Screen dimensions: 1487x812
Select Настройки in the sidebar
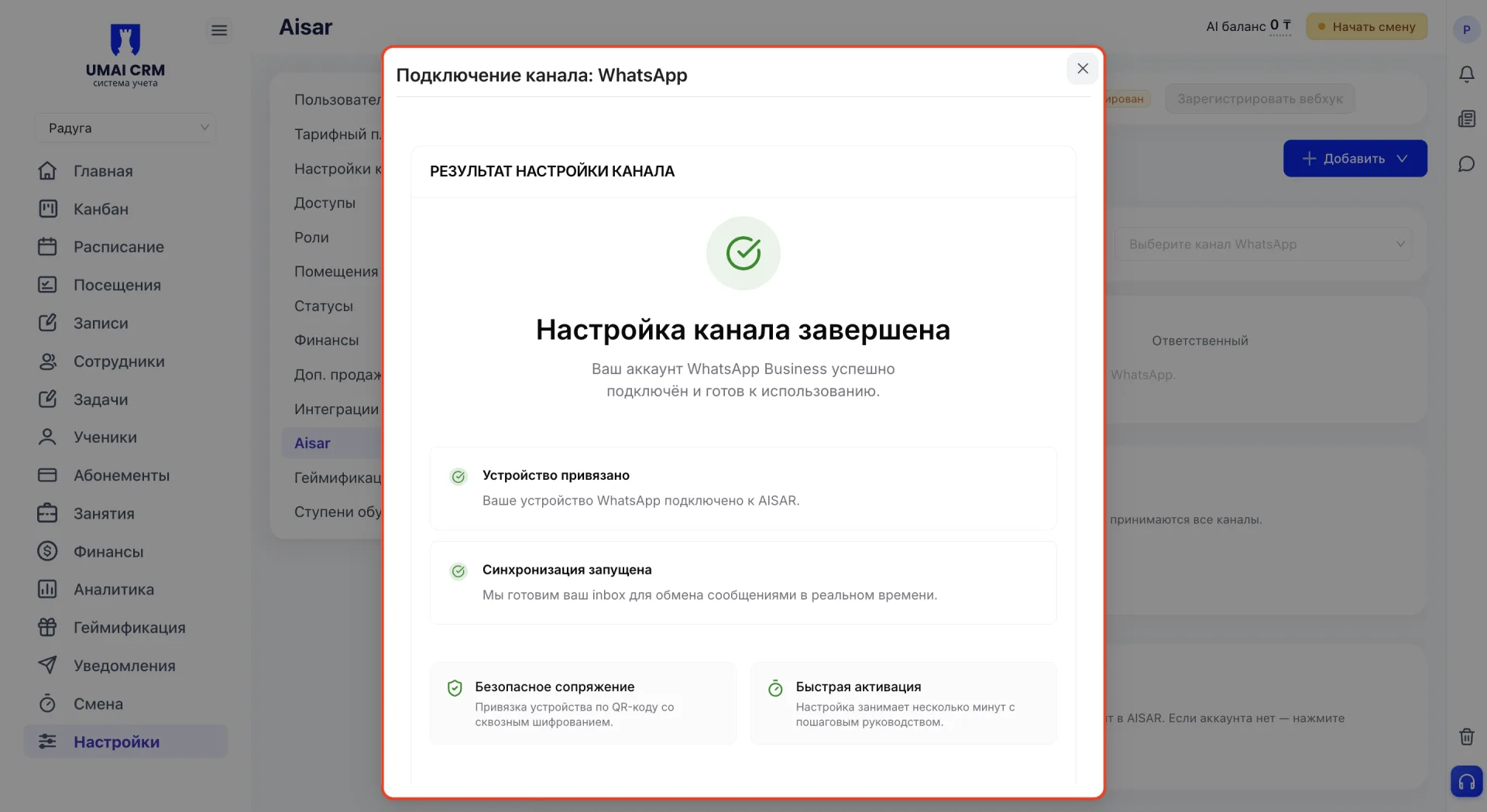[125, 742]
